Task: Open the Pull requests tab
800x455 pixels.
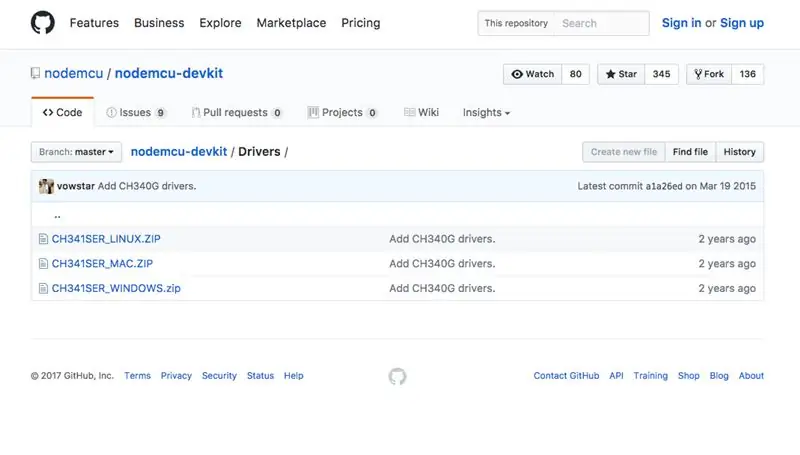Action: pos(237,113)
